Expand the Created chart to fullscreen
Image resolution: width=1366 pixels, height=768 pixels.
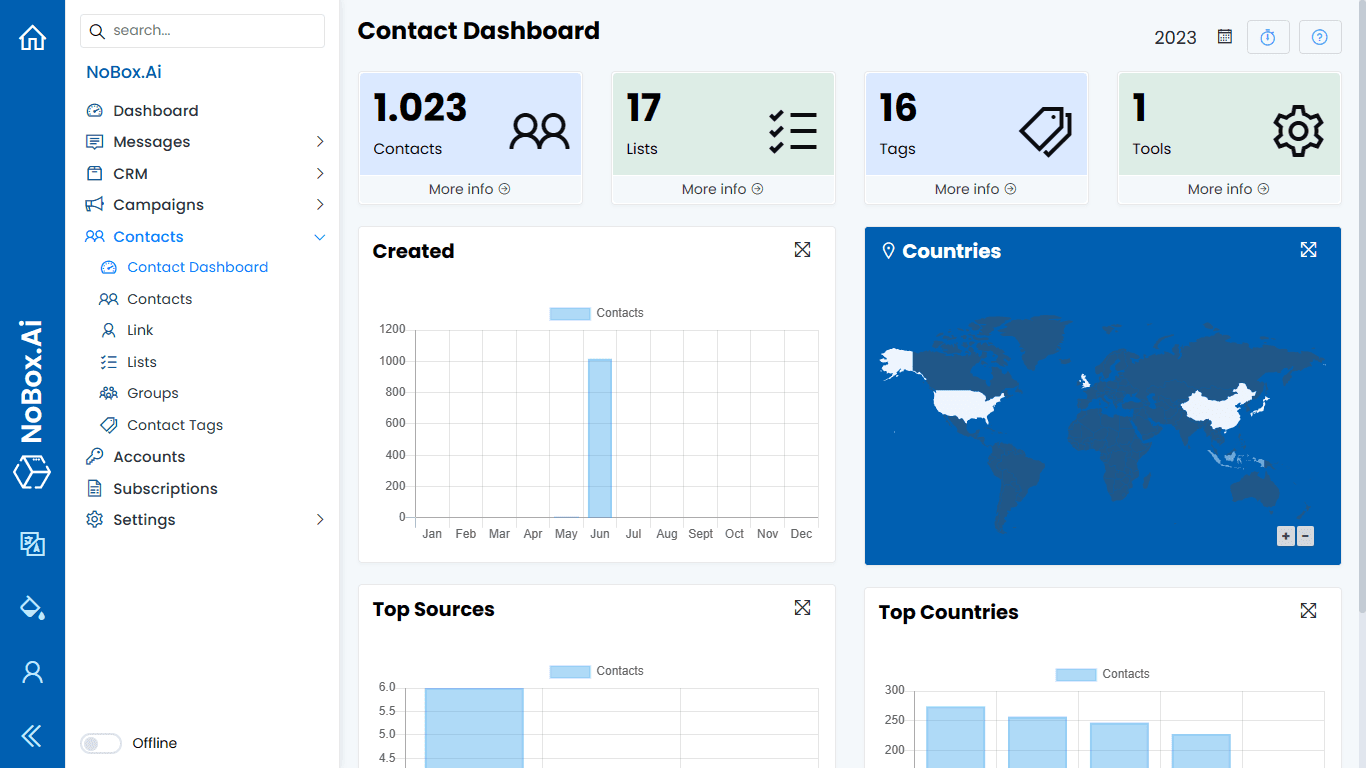(x=802, y=249)
